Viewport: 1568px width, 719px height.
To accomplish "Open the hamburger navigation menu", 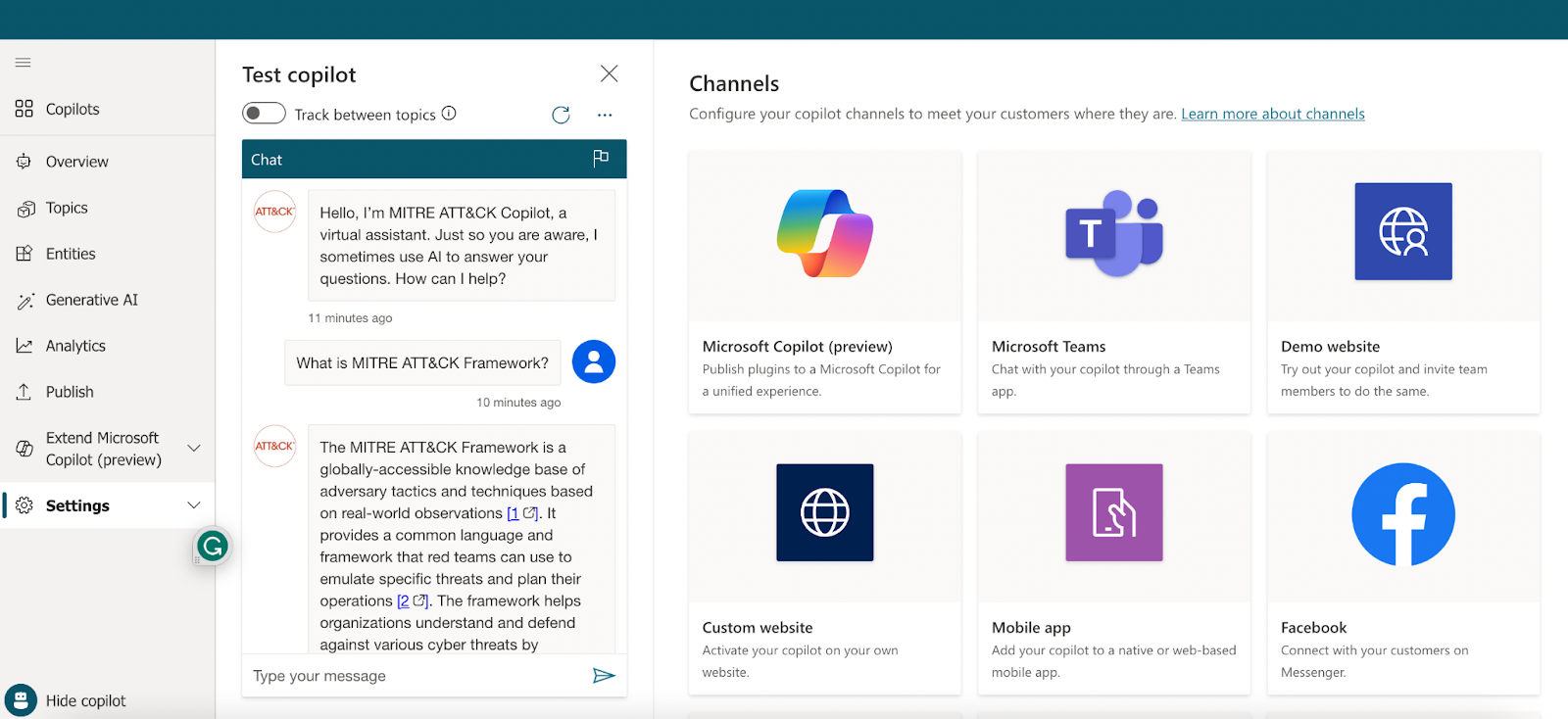I will point(24,63).
